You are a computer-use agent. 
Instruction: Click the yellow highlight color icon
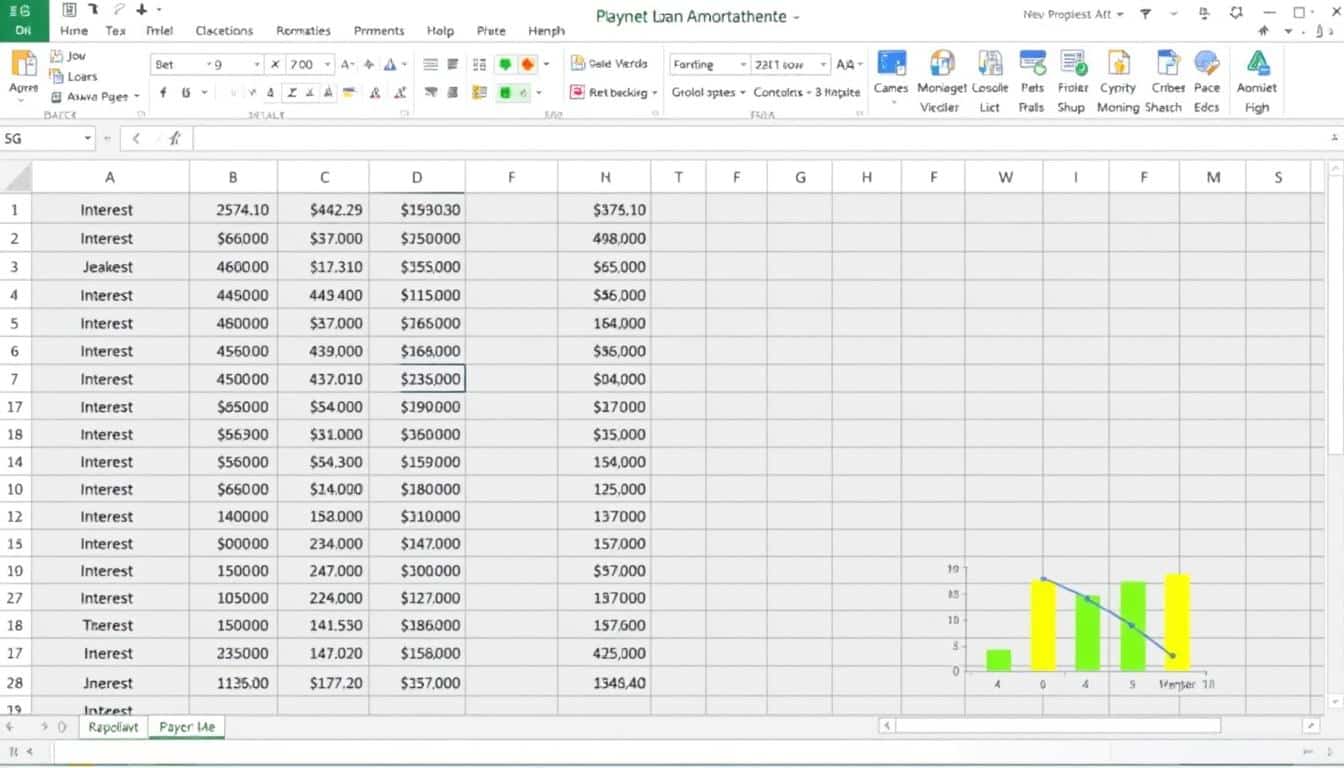click(349, 92)
